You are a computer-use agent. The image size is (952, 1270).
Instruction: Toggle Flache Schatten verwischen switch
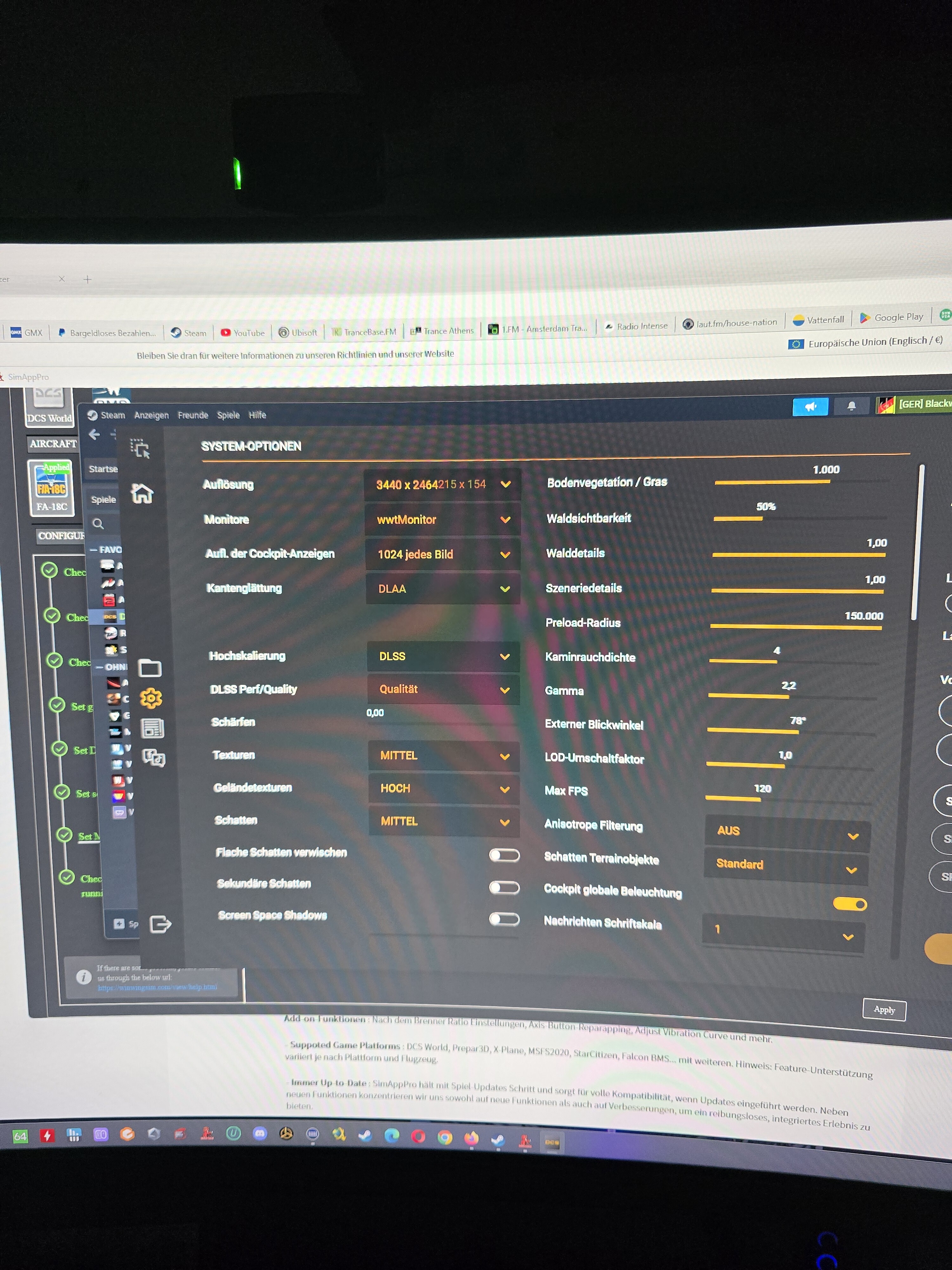point(505,855)
